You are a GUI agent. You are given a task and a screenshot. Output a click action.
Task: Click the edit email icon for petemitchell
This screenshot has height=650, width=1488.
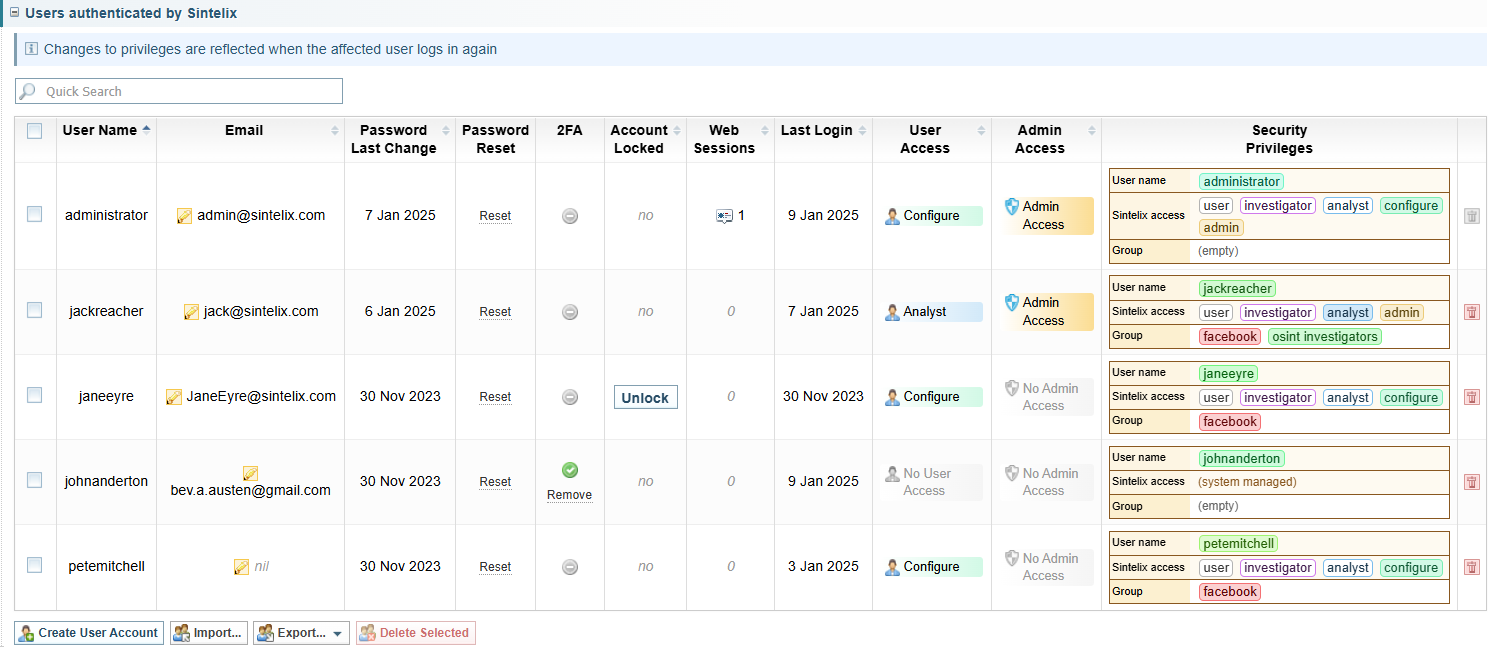tap(241, 567)
